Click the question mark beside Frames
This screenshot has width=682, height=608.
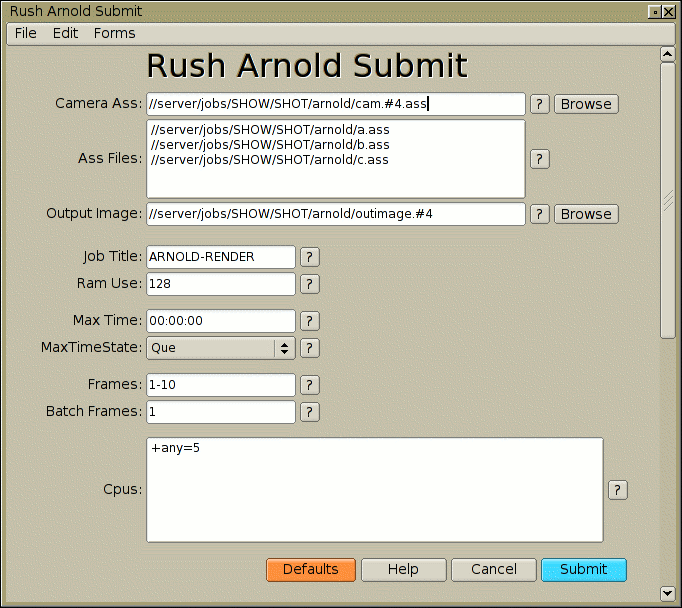click(x=310, y=385)
